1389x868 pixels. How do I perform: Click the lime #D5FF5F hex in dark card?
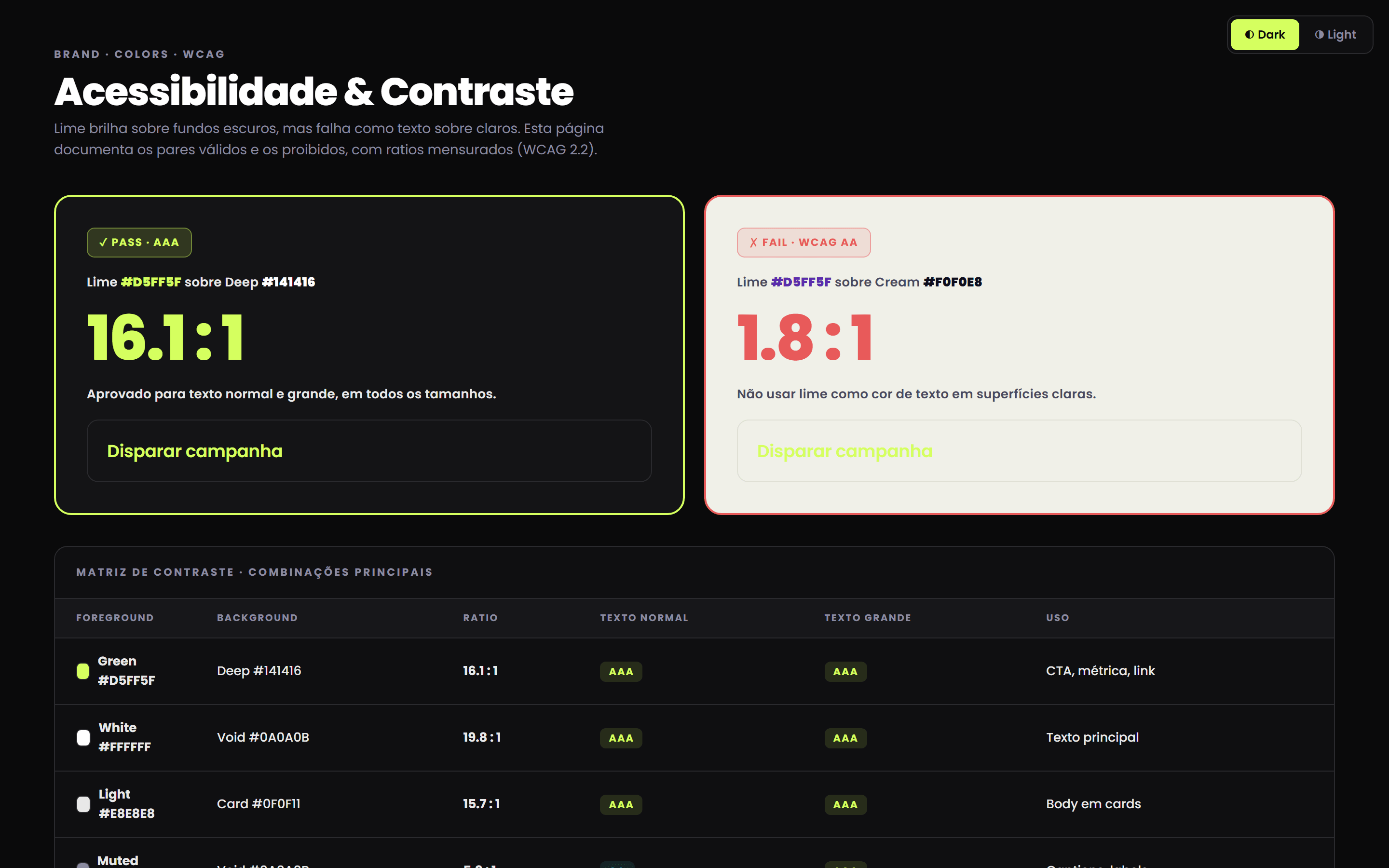point(151,282)
